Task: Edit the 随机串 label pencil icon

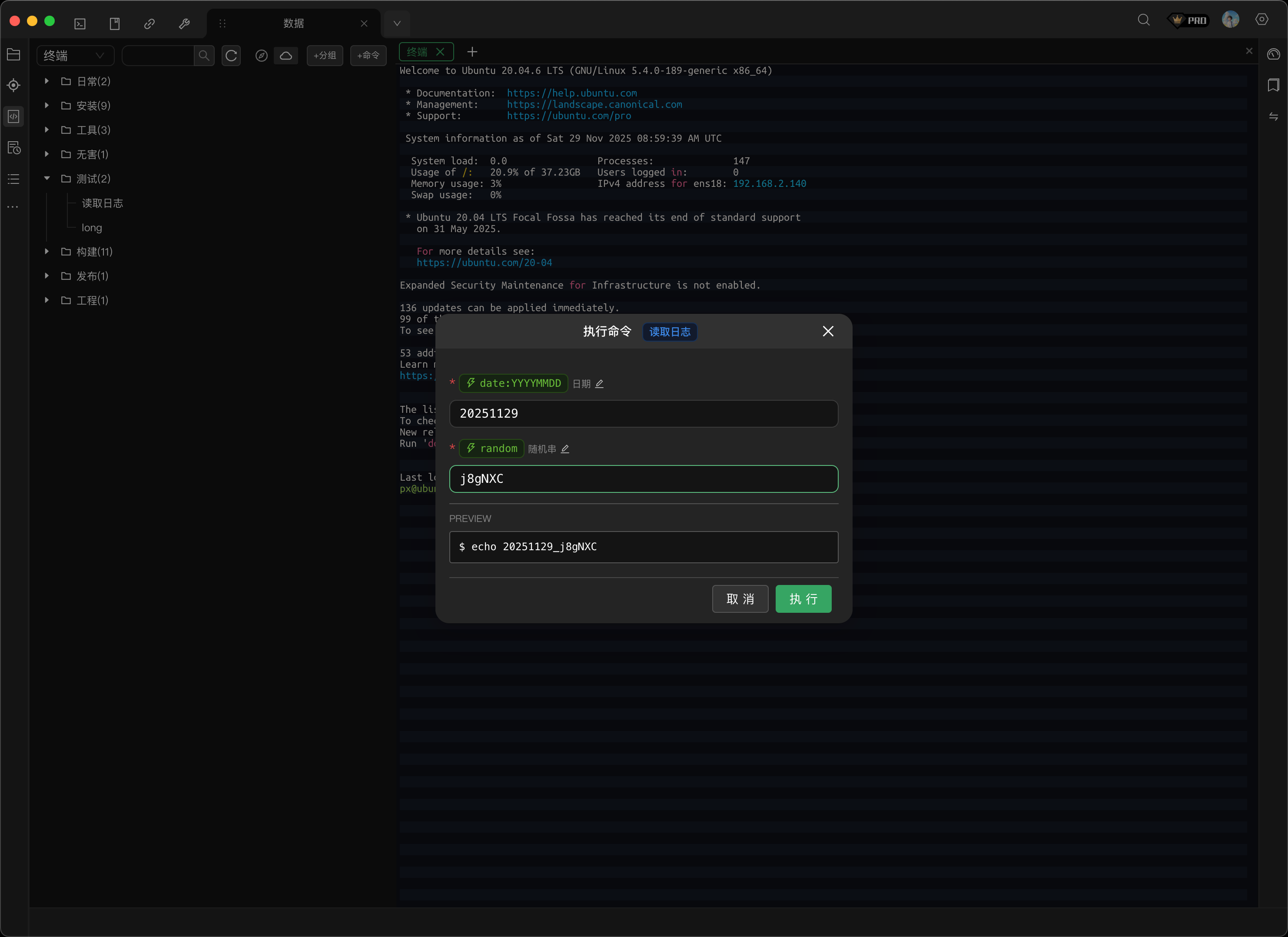Action: coord(565,449)
